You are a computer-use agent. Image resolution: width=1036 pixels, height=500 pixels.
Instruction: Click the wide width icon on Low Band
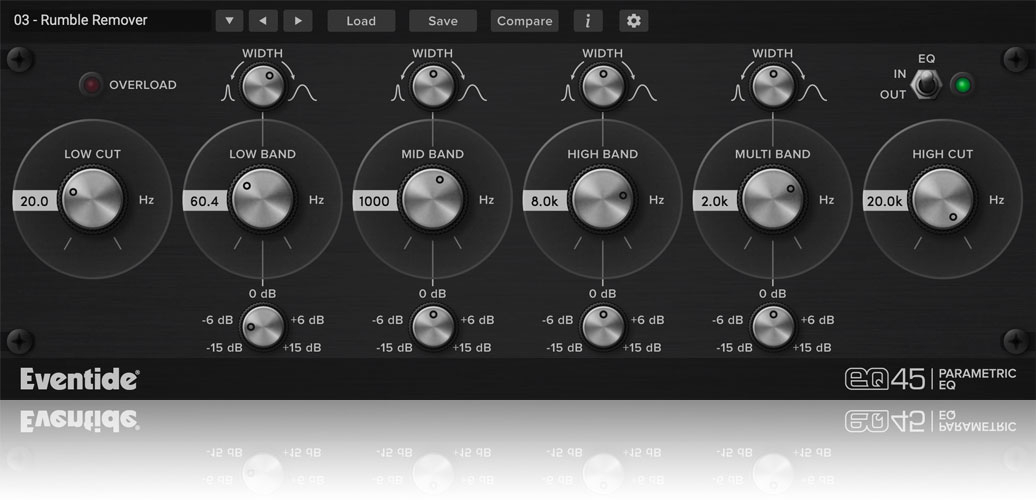(x=303, y=94)
